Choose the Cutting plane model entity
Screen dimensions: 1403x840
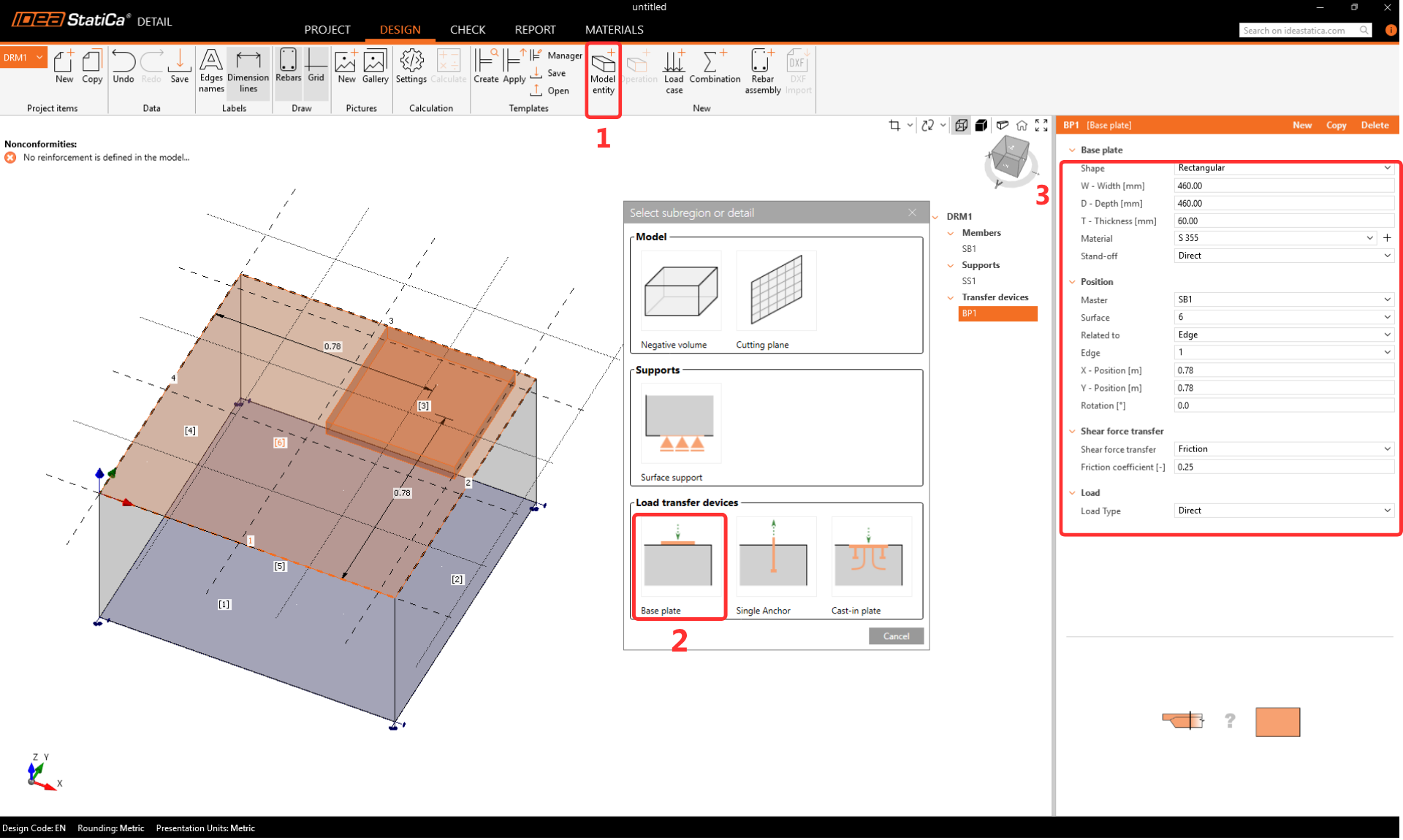pyautogui.click(x=776, y=291)
